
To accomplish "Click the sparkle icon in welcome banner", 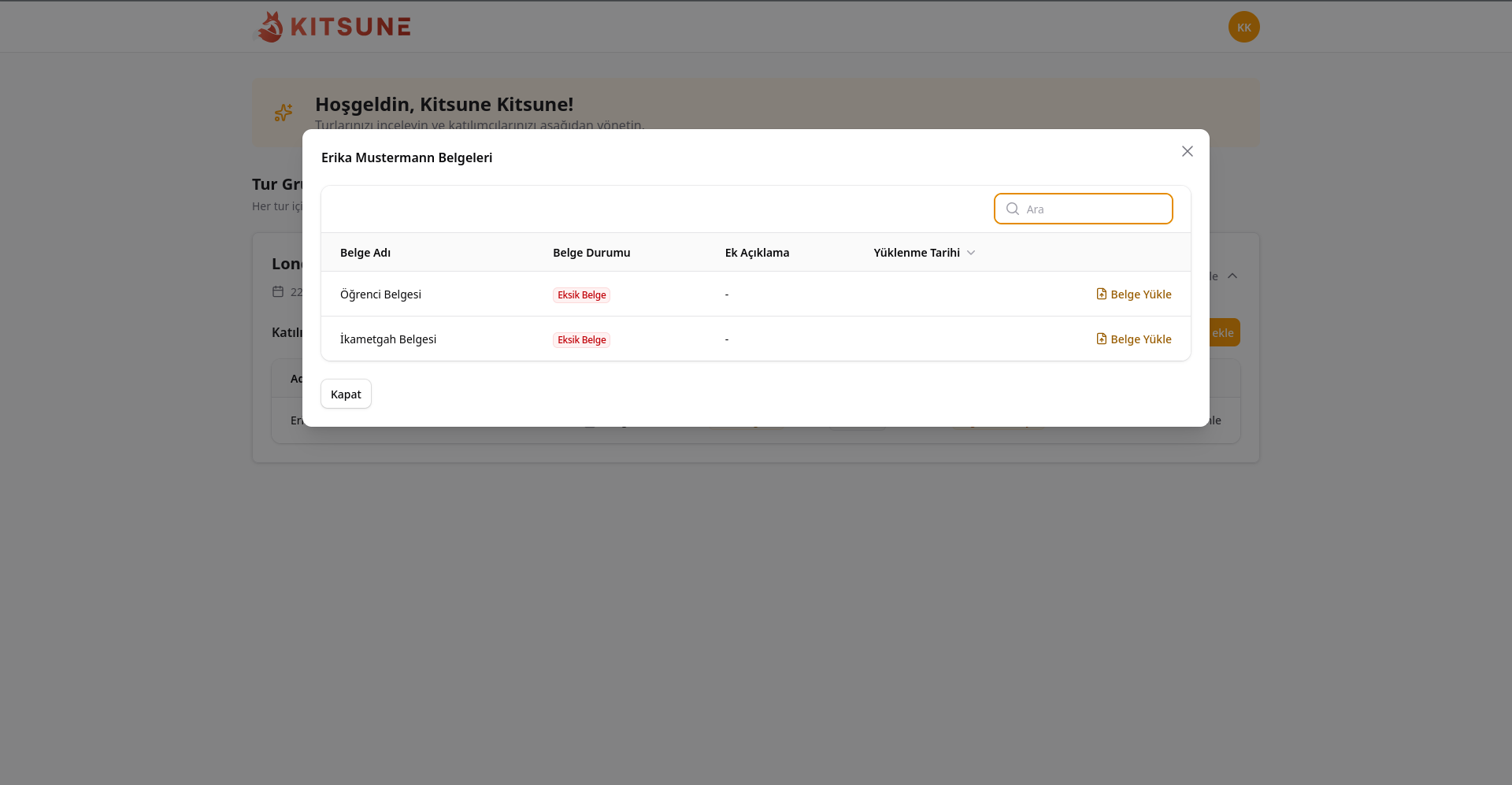I will (x=283, y=113).
